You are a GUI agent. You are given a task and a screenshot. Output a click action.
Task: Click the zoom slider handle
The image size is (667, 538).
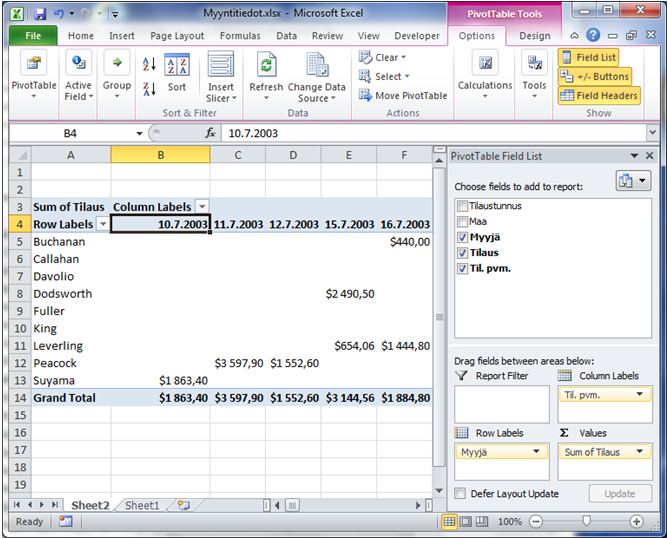(586, 521)
